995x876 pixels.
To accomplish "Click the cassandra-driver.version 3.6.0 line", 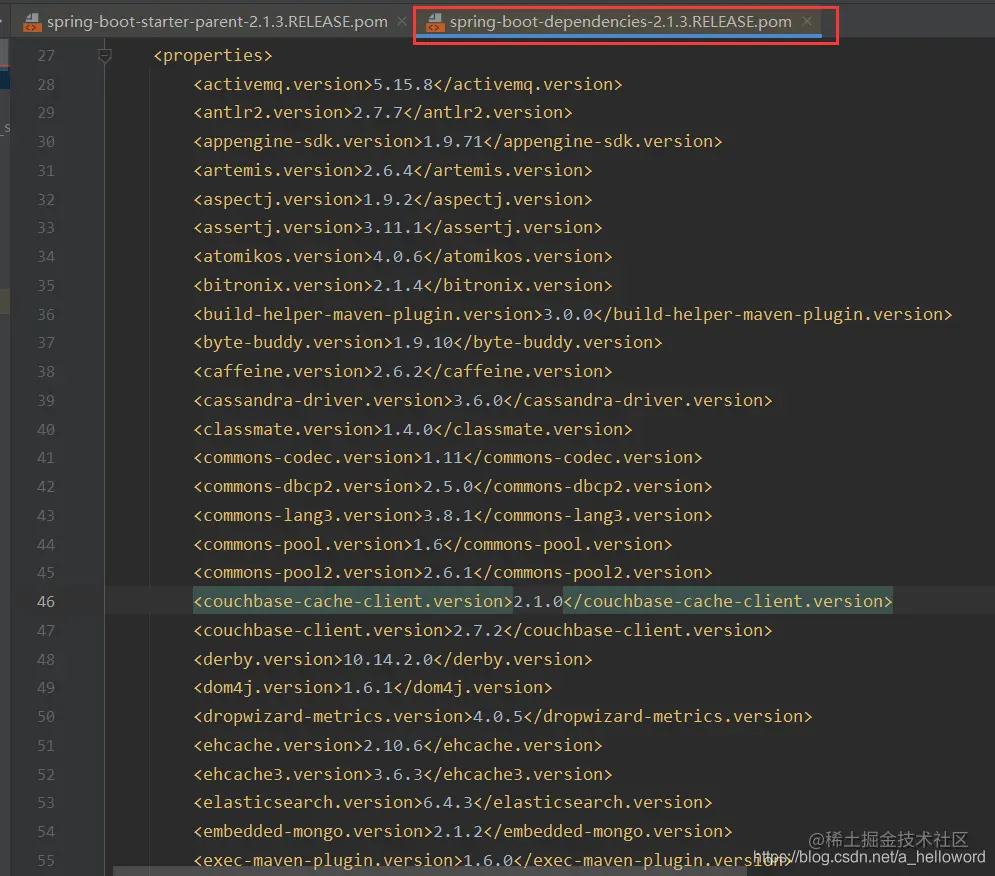I will coord(483,401).
